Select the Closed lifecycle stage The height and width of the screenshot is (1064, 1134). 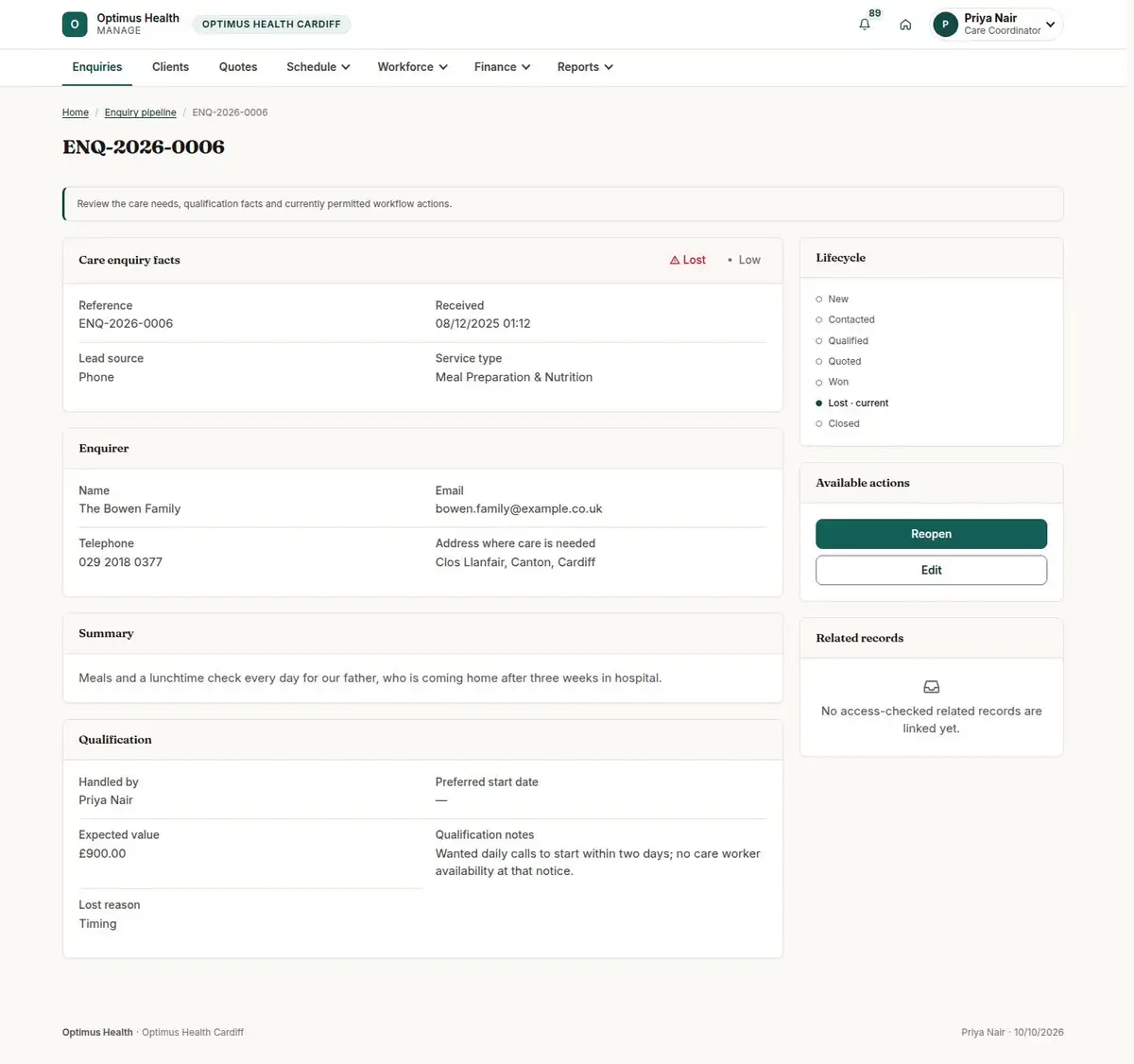pyautogui.click(x=837, y=424)
